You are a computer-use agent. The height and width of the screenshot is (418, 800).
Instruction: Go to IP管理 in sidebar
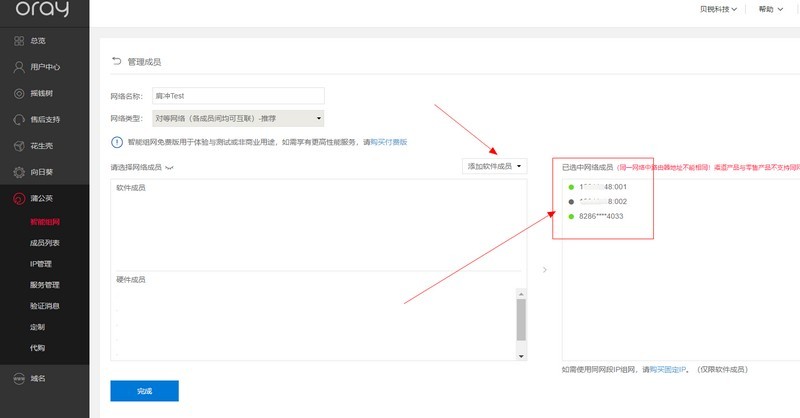41,264
